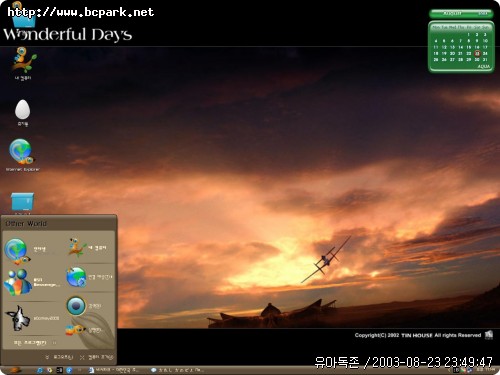Image resolution: width=500 pixels, height=375 pixels.
Task: Switch to the Internet Explorer taskbar window
Action: coord(177,370)
